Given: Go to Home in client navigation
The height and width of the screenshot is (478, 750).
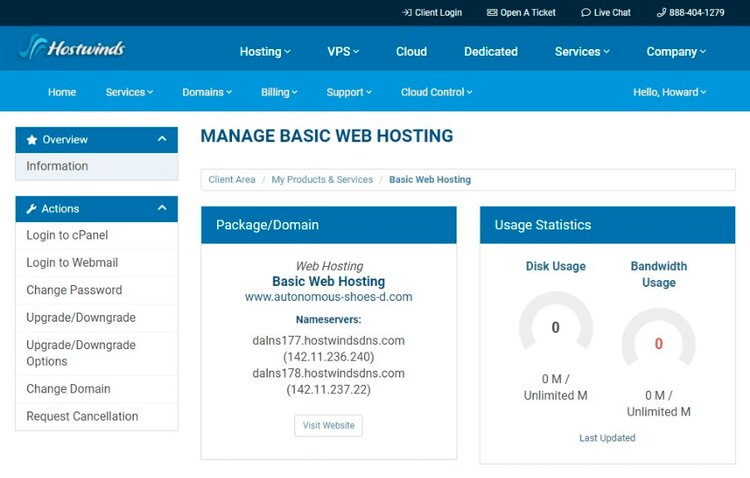Looking at the screenshot, I should (62, 92).
